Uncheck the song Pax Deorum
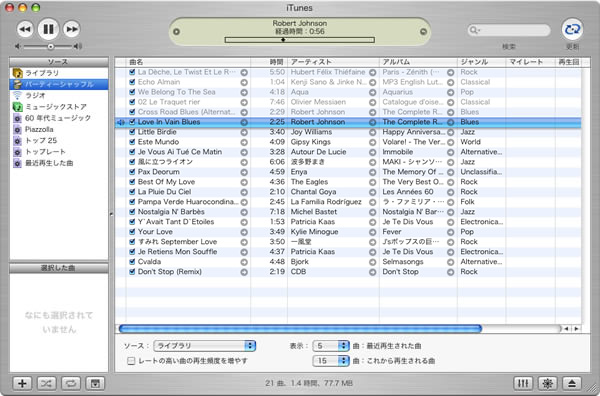600x396 pixels. [132, 171]
